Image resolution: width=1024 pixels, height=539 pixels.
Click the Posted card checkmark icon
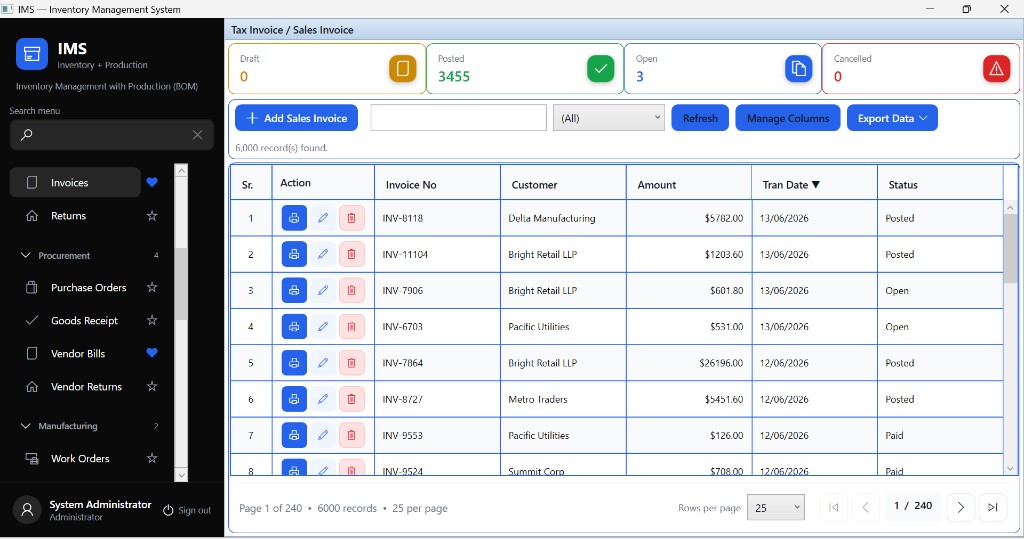pos(601,69)
